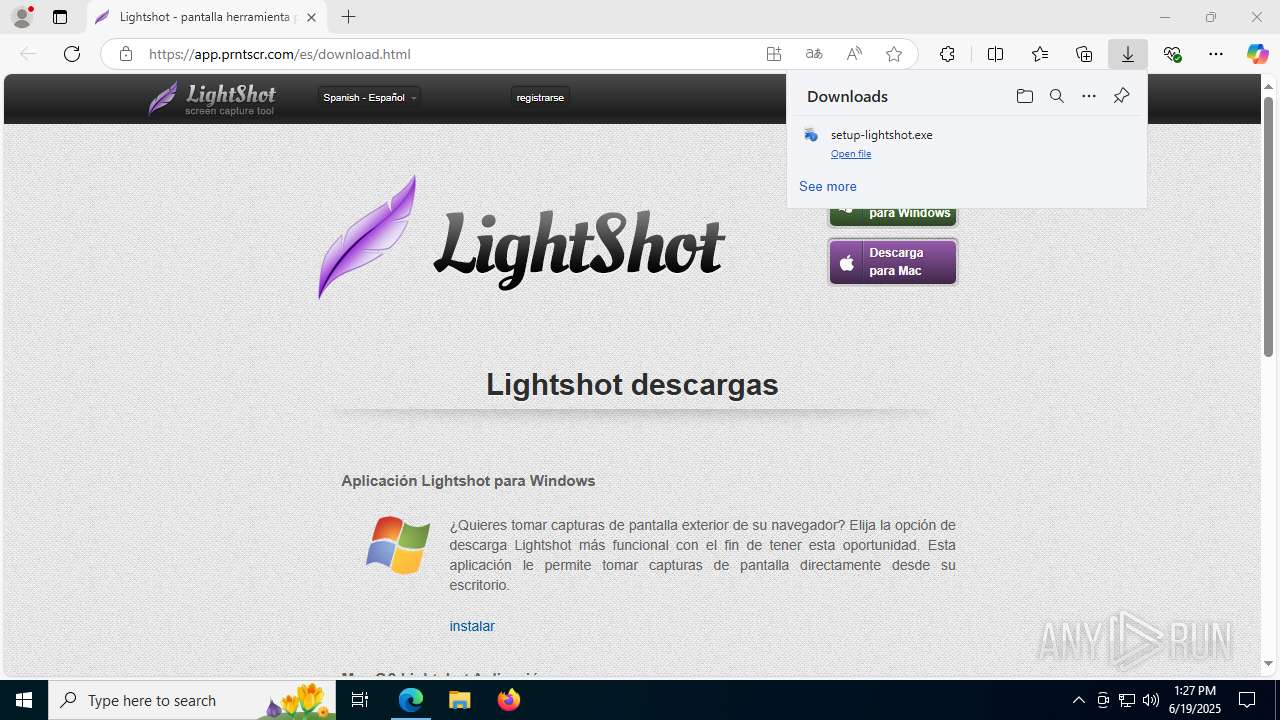
Task: Click the translate page icon
Action: click(814, 54)
